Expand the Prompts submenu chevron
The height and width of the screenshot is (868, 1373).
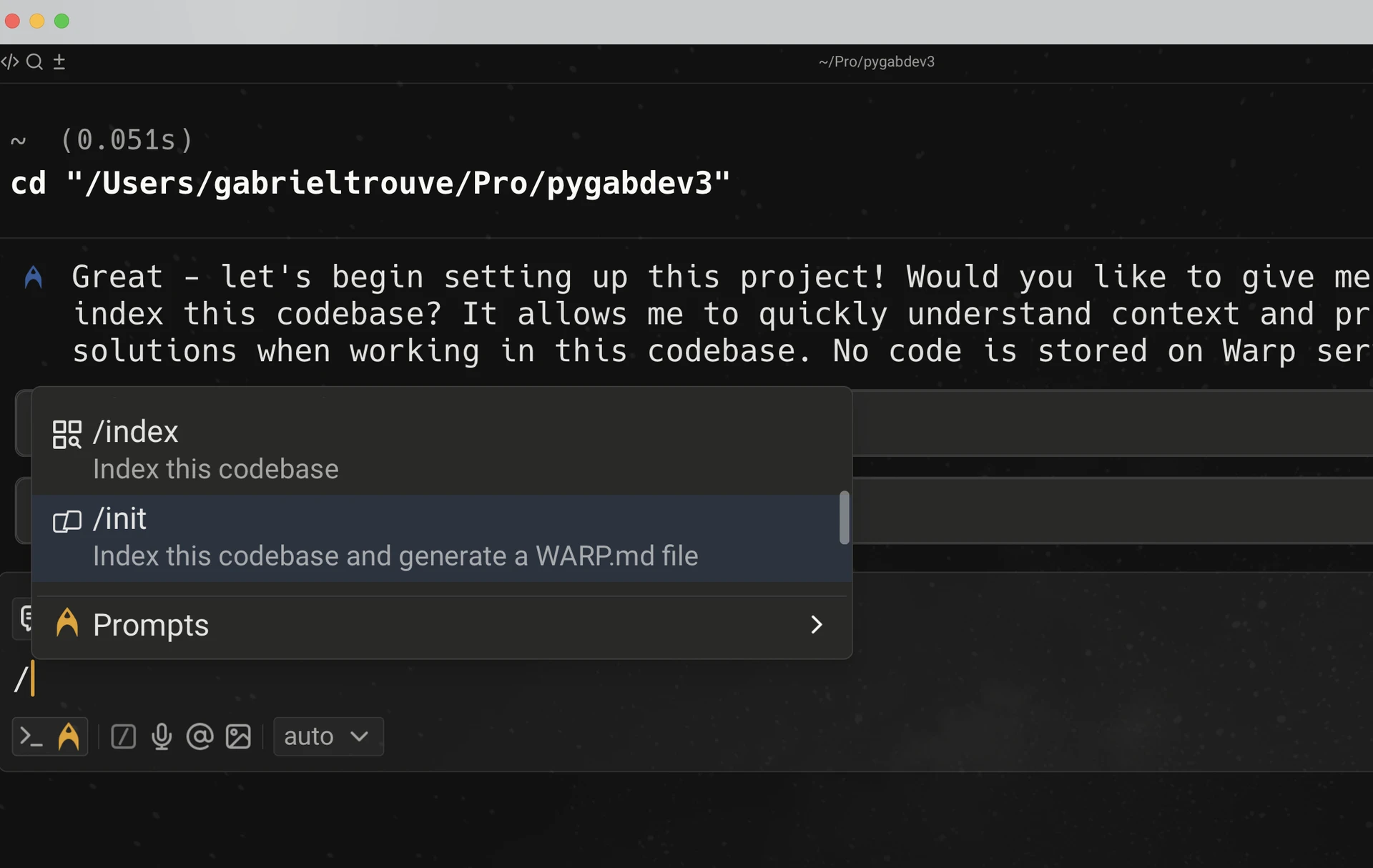(x=816, y=625)
